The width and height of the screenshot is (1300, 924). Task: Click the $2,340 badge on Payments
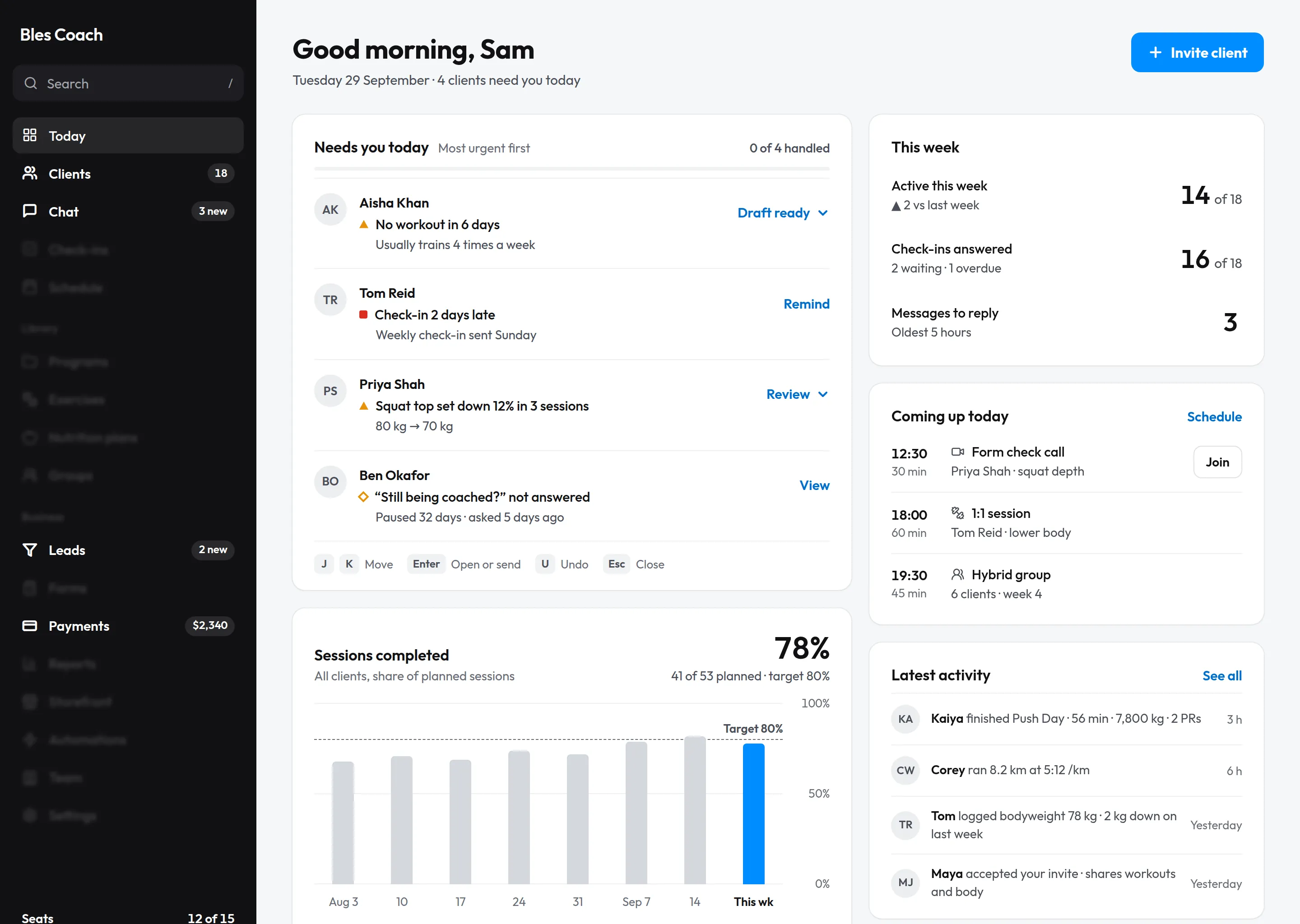(209, 625)
